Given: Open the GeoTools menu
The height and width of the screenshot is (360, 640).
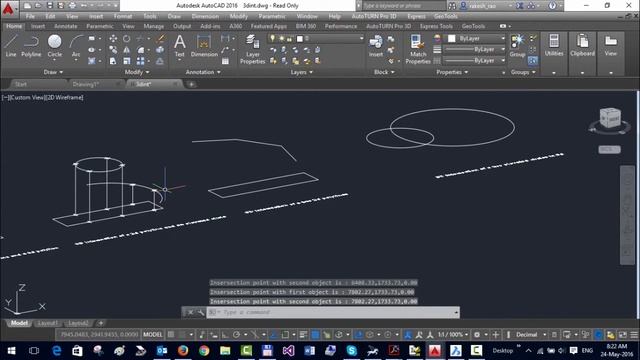Looking at the screenshot, I should coord(446,16).
